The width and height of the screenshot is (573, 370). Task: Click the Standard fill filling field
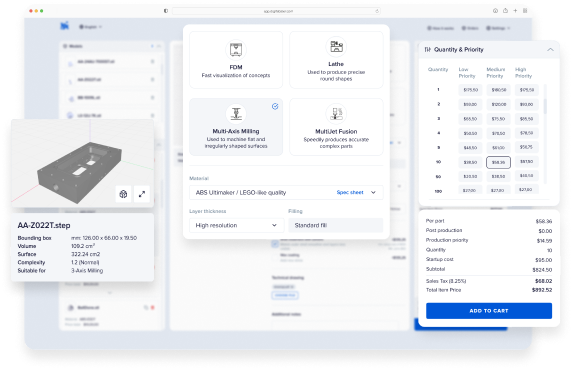(x=335, y=225)
